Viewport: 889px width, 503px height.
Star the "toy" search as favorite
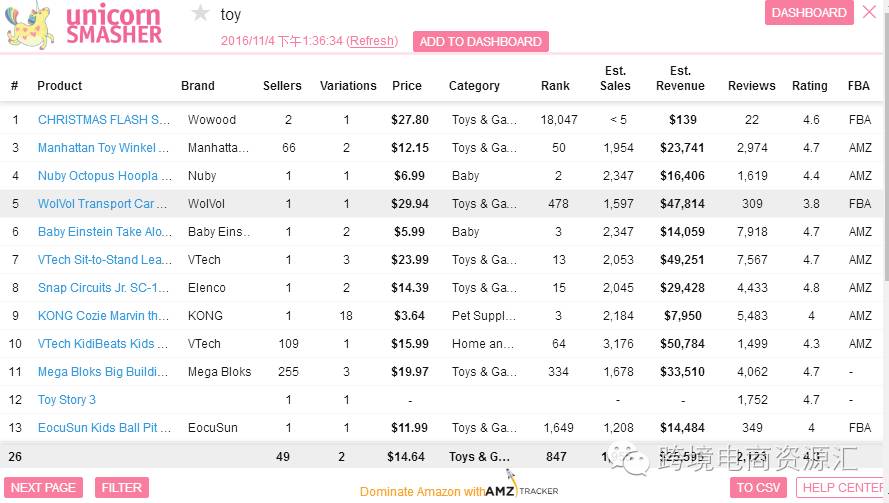[x=201, y=14]
